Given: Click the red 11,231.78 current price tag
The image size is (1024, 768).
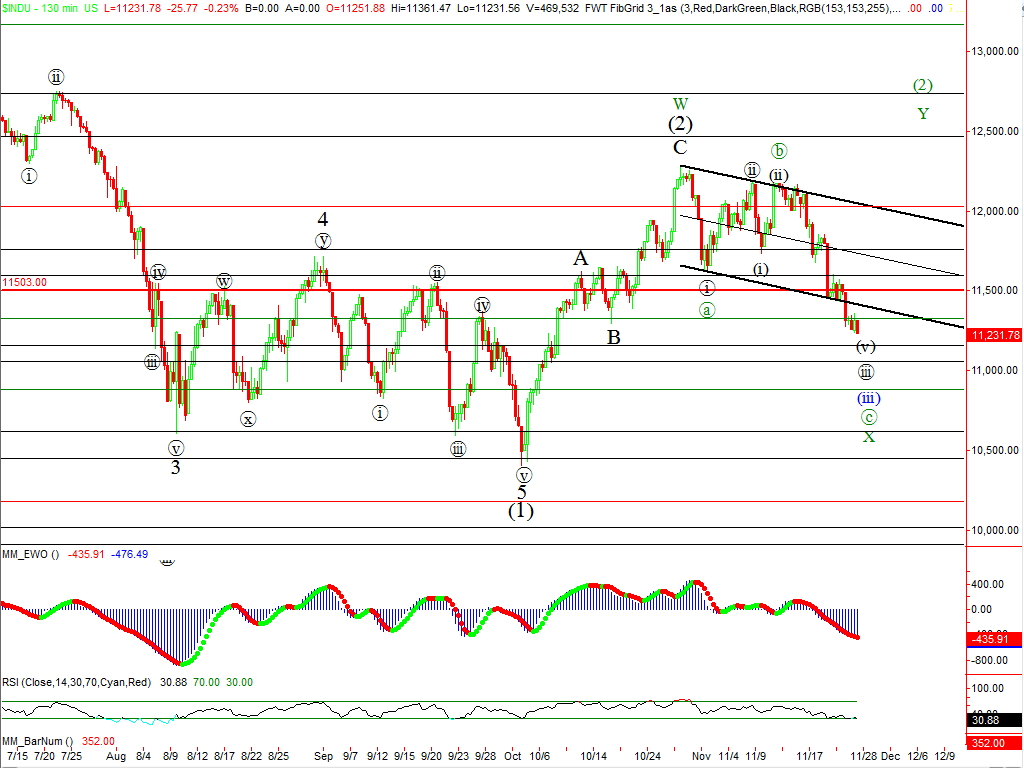Looking at the screenshot, I should 995,336.
